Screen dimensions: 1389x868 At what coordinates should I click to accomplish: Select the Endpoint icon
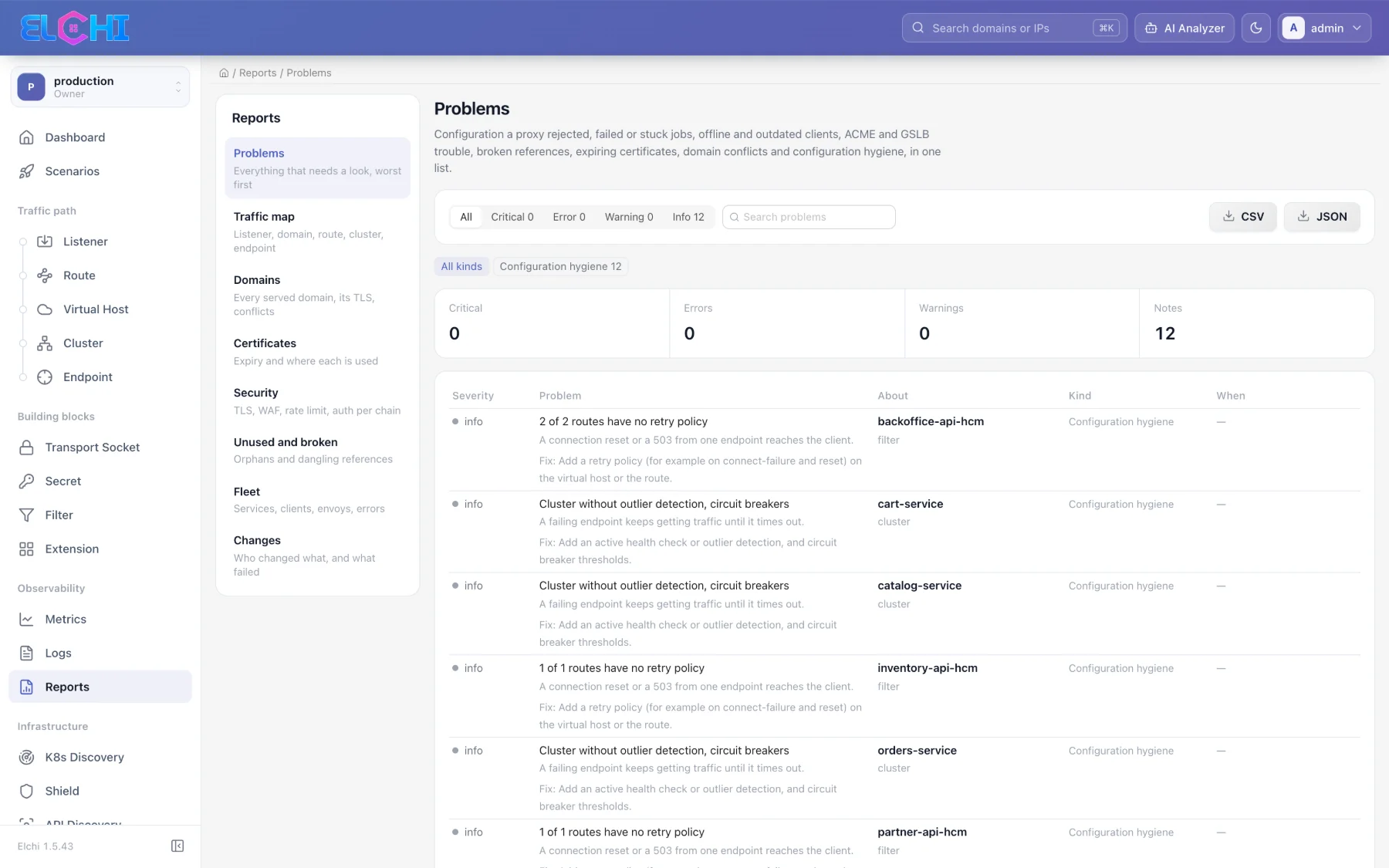(x=45, y=377)
